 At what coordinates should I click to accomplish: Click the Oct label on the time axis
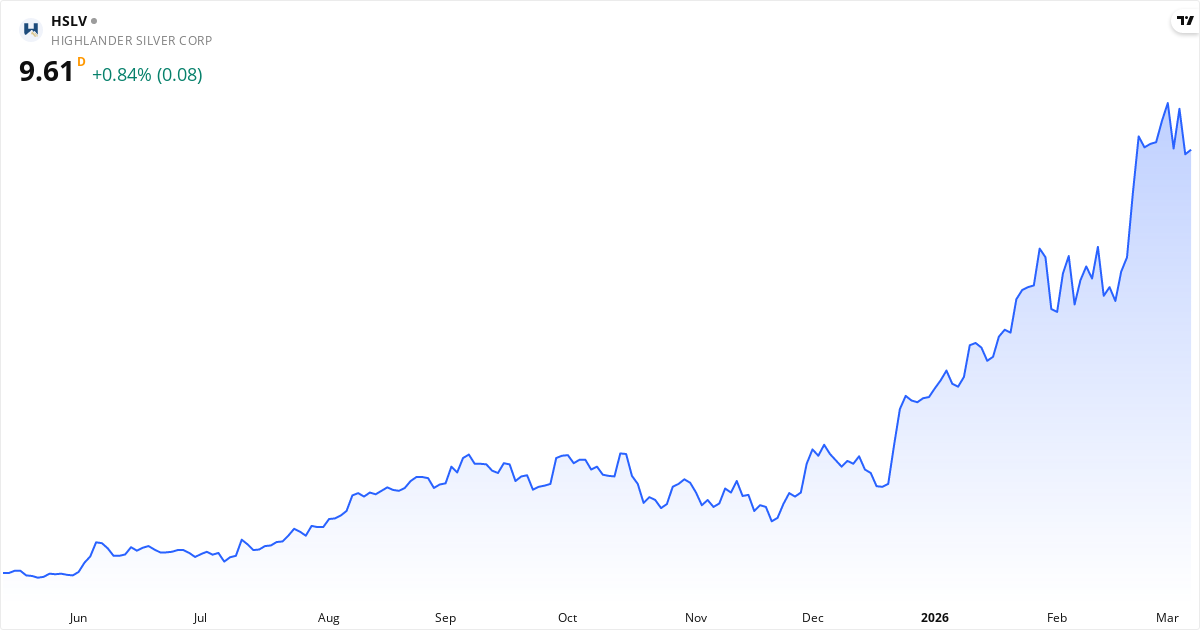point(567,618)
